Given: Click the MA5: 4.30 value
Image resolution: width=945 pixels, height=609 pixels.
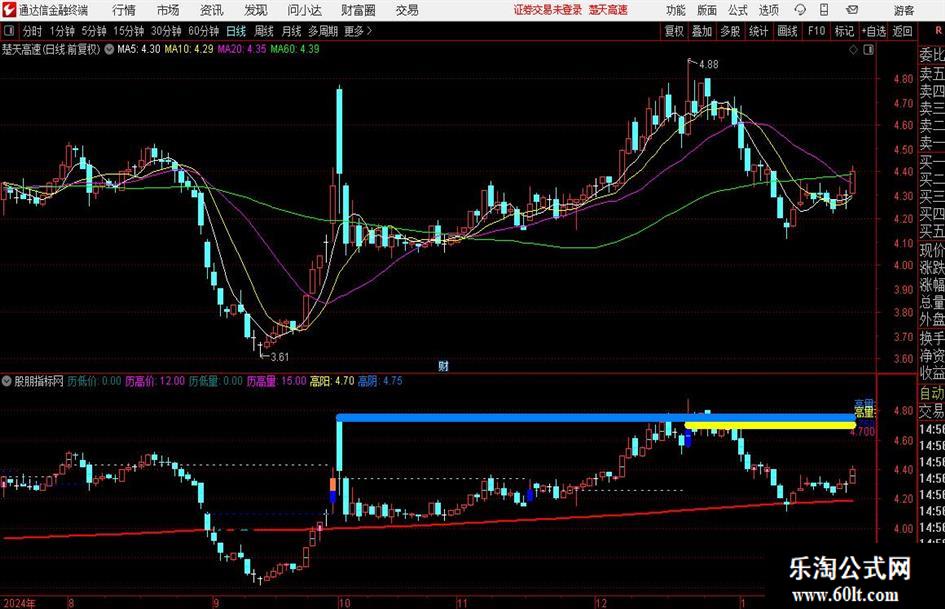Looking at the screenshot, I should click(139, 49).
